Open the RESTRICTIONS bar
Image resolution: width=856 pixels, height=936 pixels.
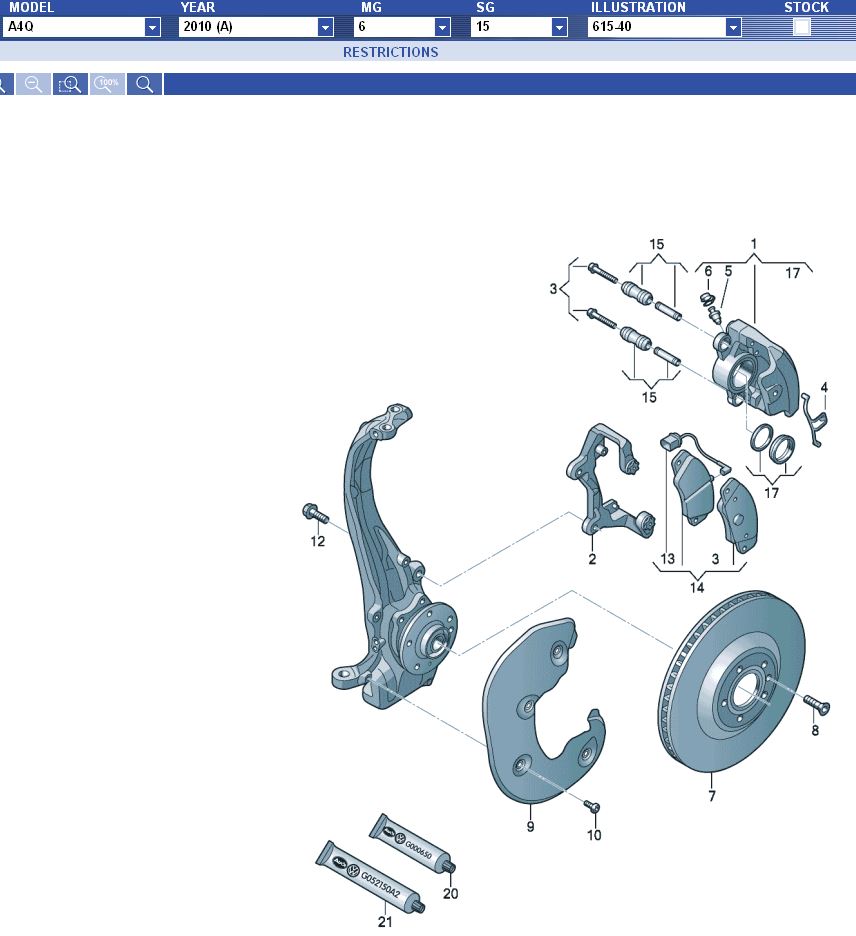[391, 52]
